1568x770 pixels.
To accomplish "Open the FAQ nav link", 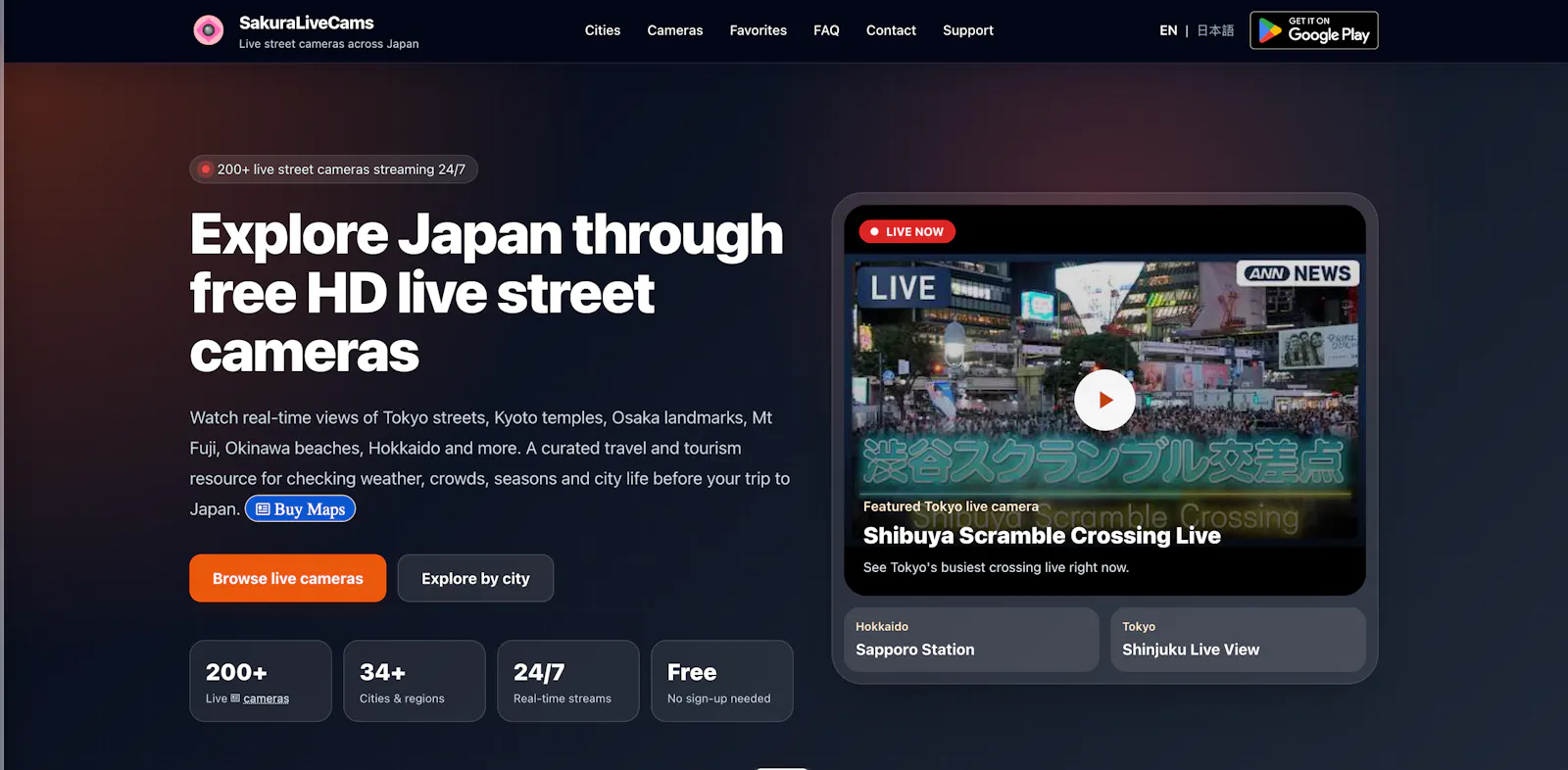I will tap(826, 30).
